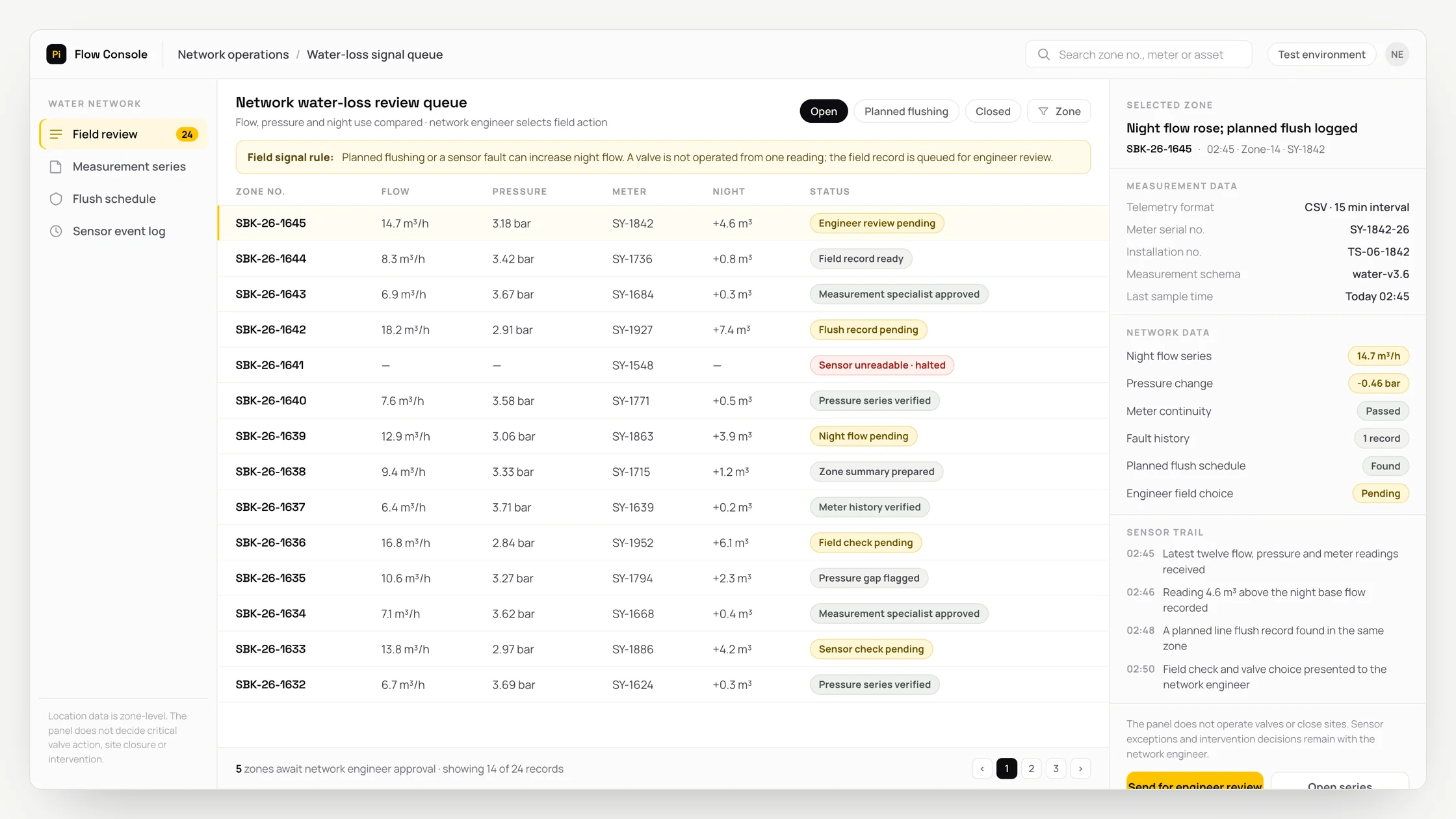Go to page 2
This screenshot has height=819, width=1456.
(x=1031, y=769)
